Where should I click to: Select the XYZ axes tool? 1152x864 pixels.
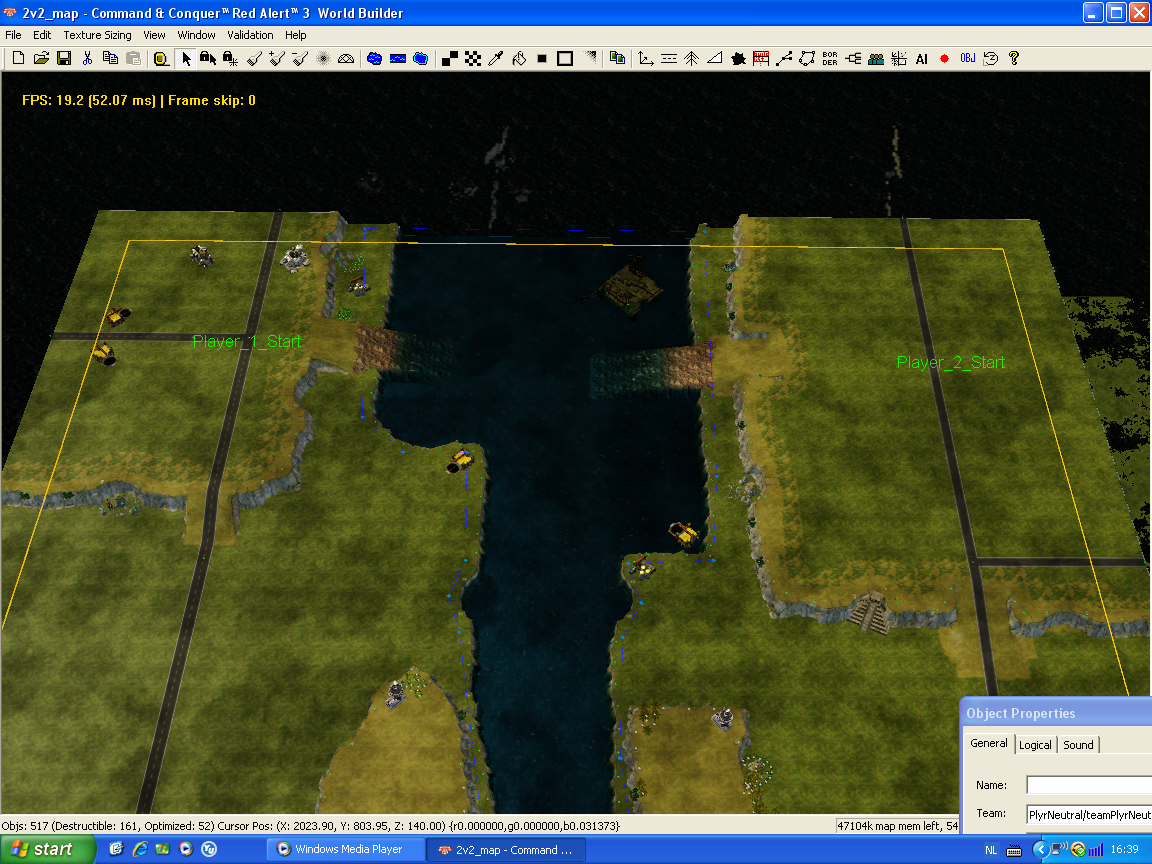tap(646, 58)
